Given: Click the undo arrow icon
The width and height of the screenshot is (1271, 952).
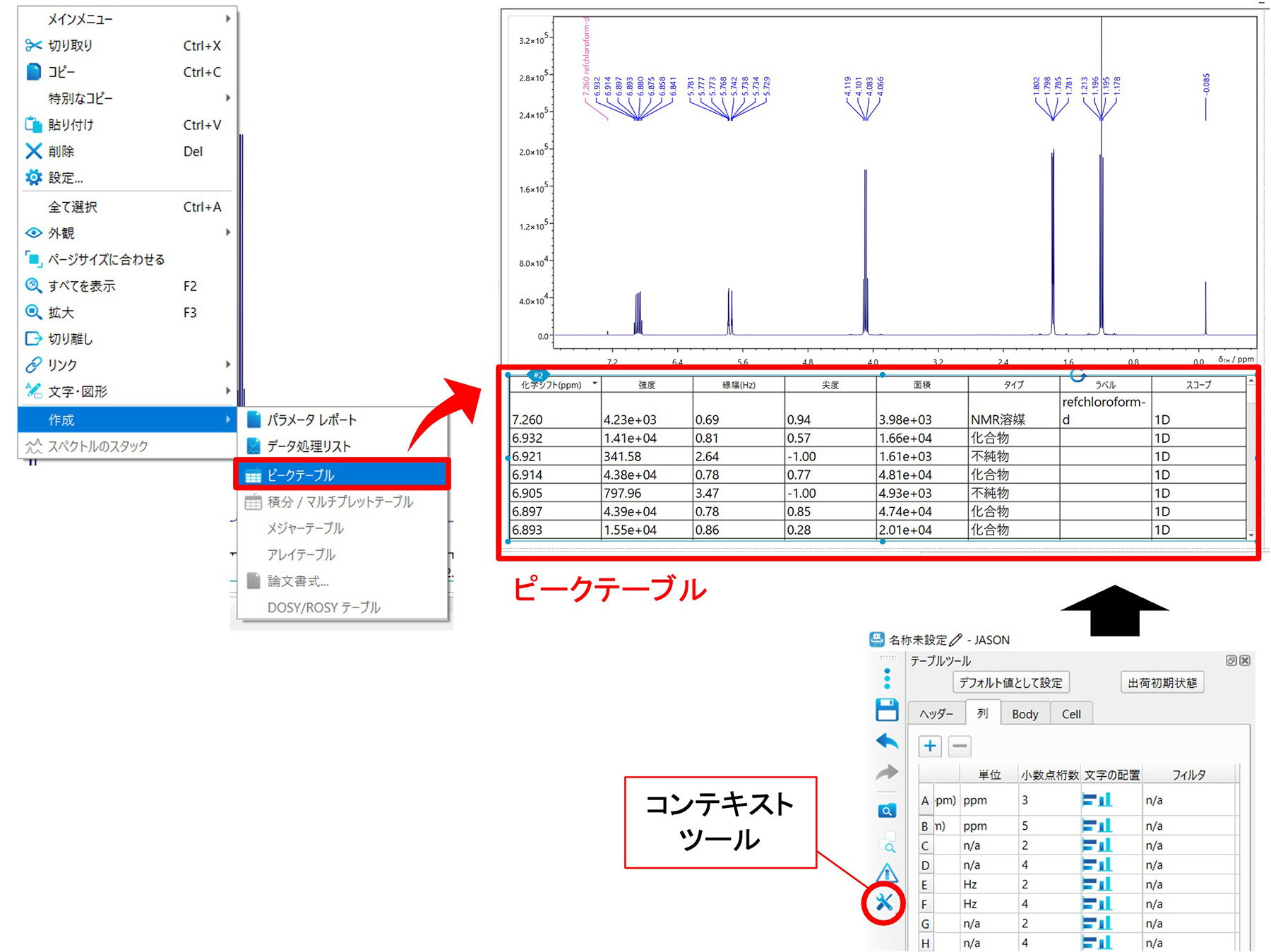Looking at the screenshot, I should [x=886, y=742].
